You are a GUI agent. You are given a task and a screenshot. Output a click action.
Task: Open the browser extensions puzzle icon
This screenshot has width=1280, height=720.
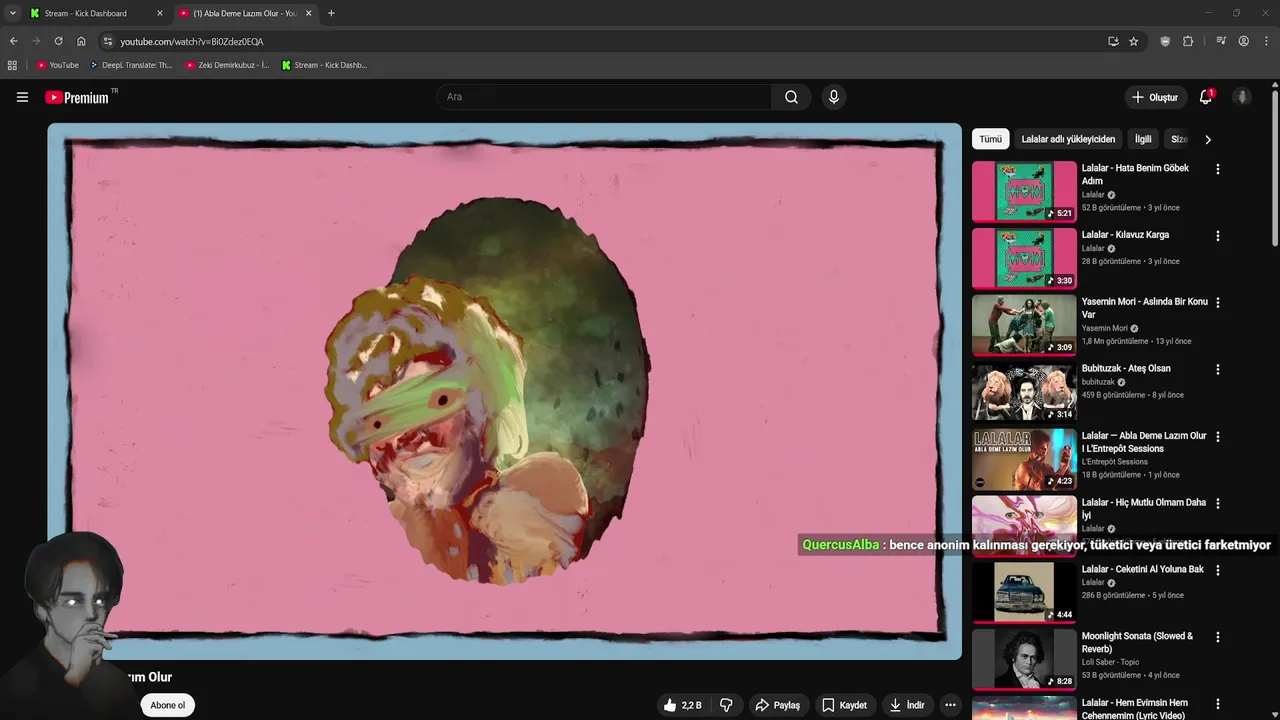1188,41
